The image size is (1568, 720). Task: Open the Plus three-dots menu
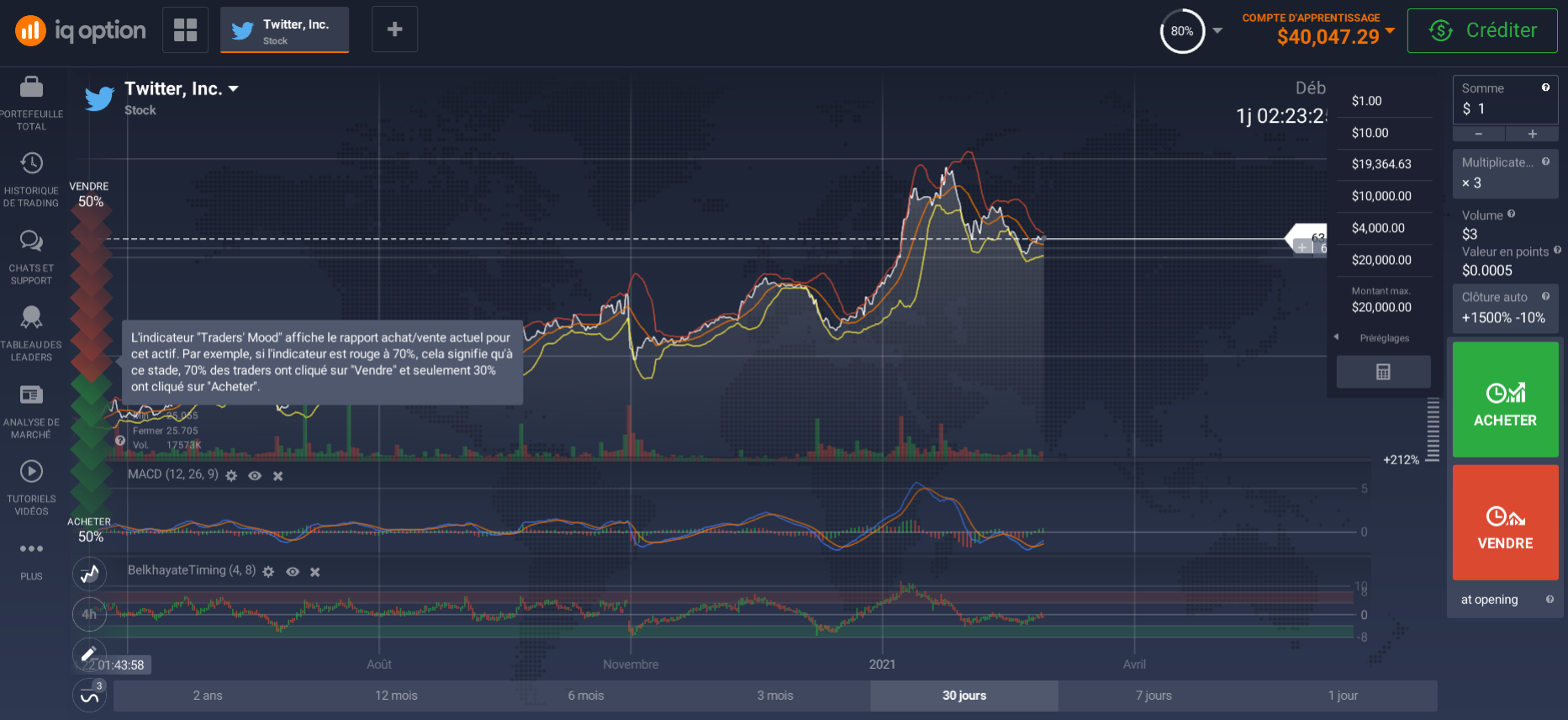click(x=31, y=548)
